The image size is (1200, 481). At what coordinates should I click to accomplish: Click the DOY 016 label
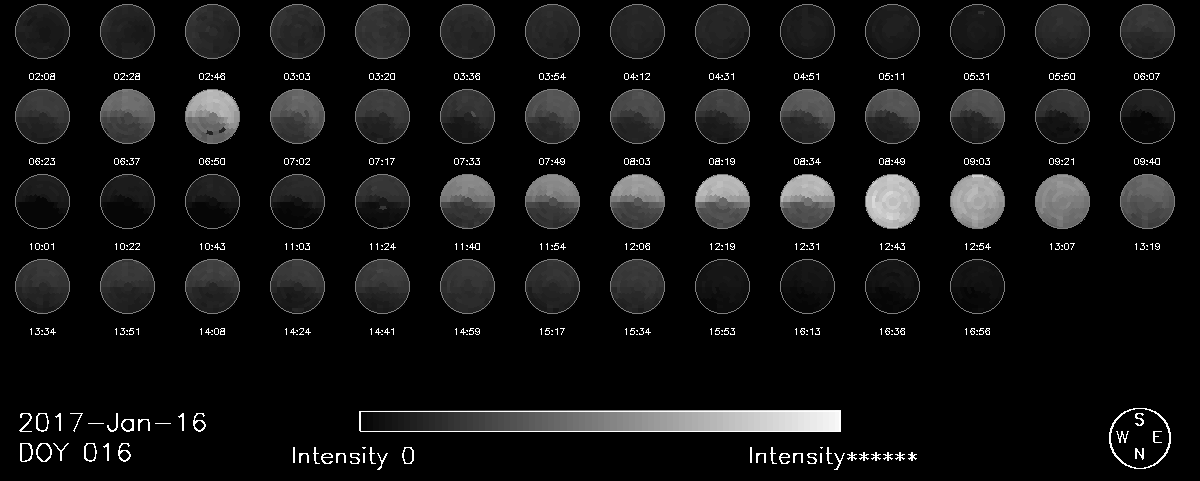click(75, 453)
